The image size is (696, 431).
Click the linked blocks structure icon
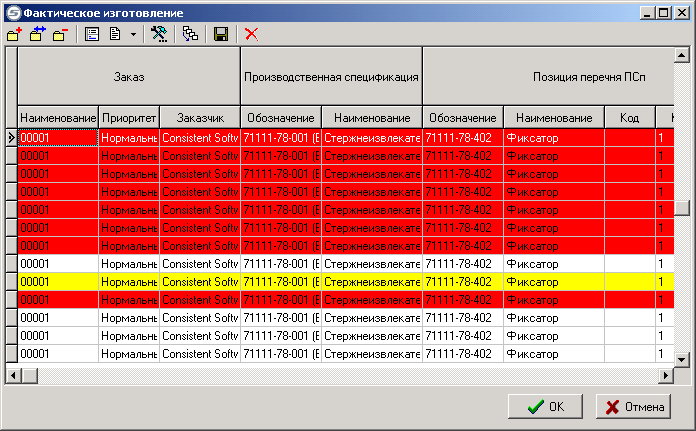(189, 34)
